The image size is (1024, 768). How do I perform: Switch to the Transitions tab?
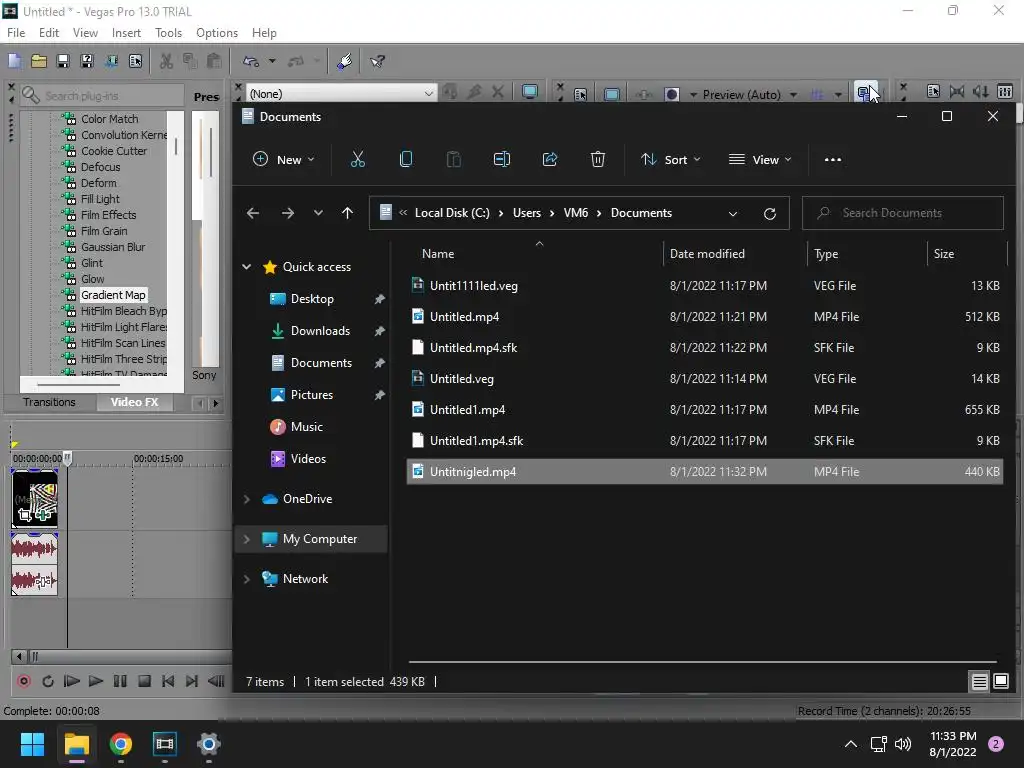tap(50, 402)
